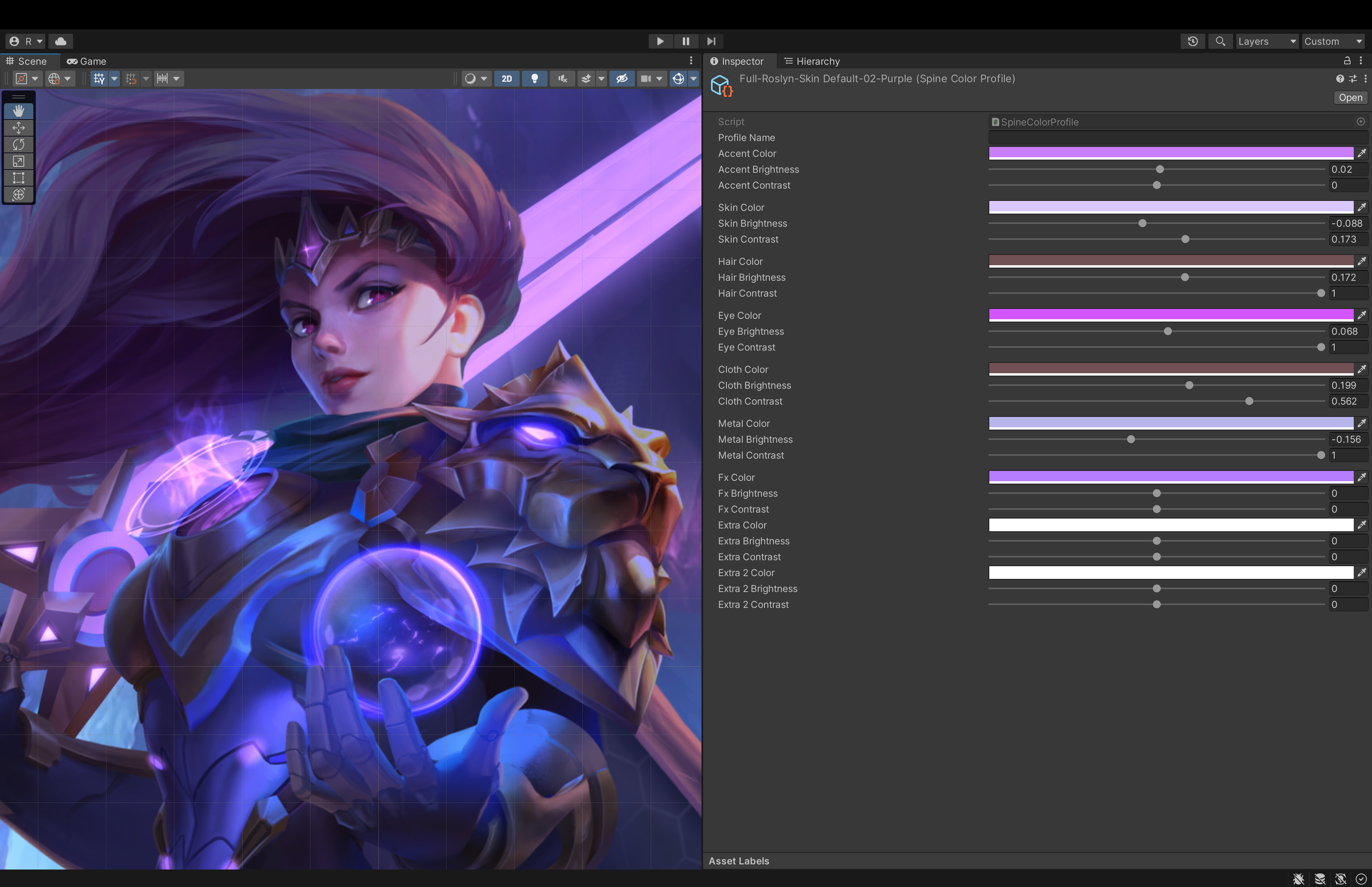
Task: Click the Hair Color swatch
Action: point(1170,261)
